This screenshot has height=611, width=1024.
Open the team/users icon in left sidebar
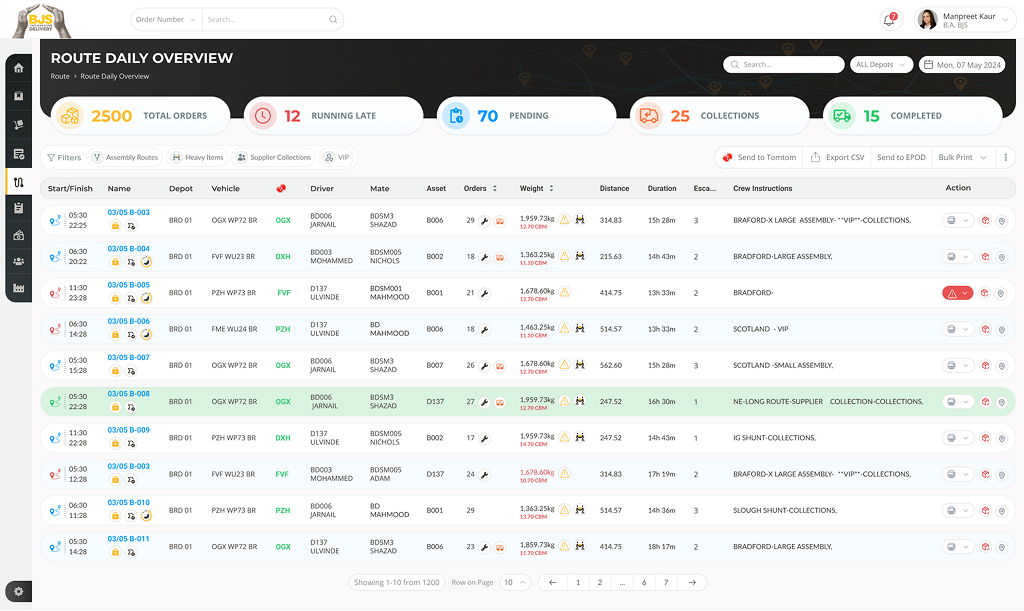pos(18,261)
